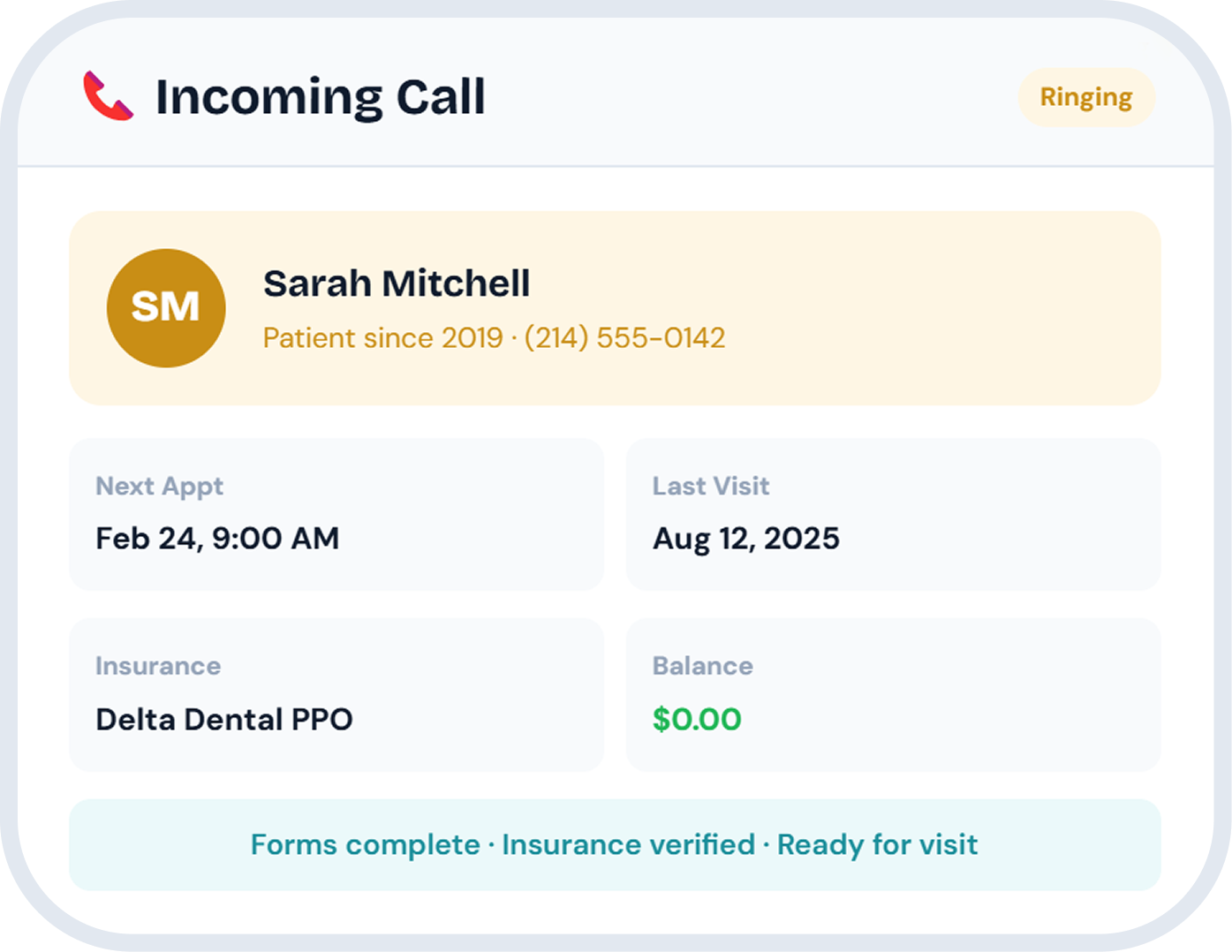This screenshot has width=1232, height=952.
Task: Click the SM initials avatar circle
Action: [x=166, y=307]
